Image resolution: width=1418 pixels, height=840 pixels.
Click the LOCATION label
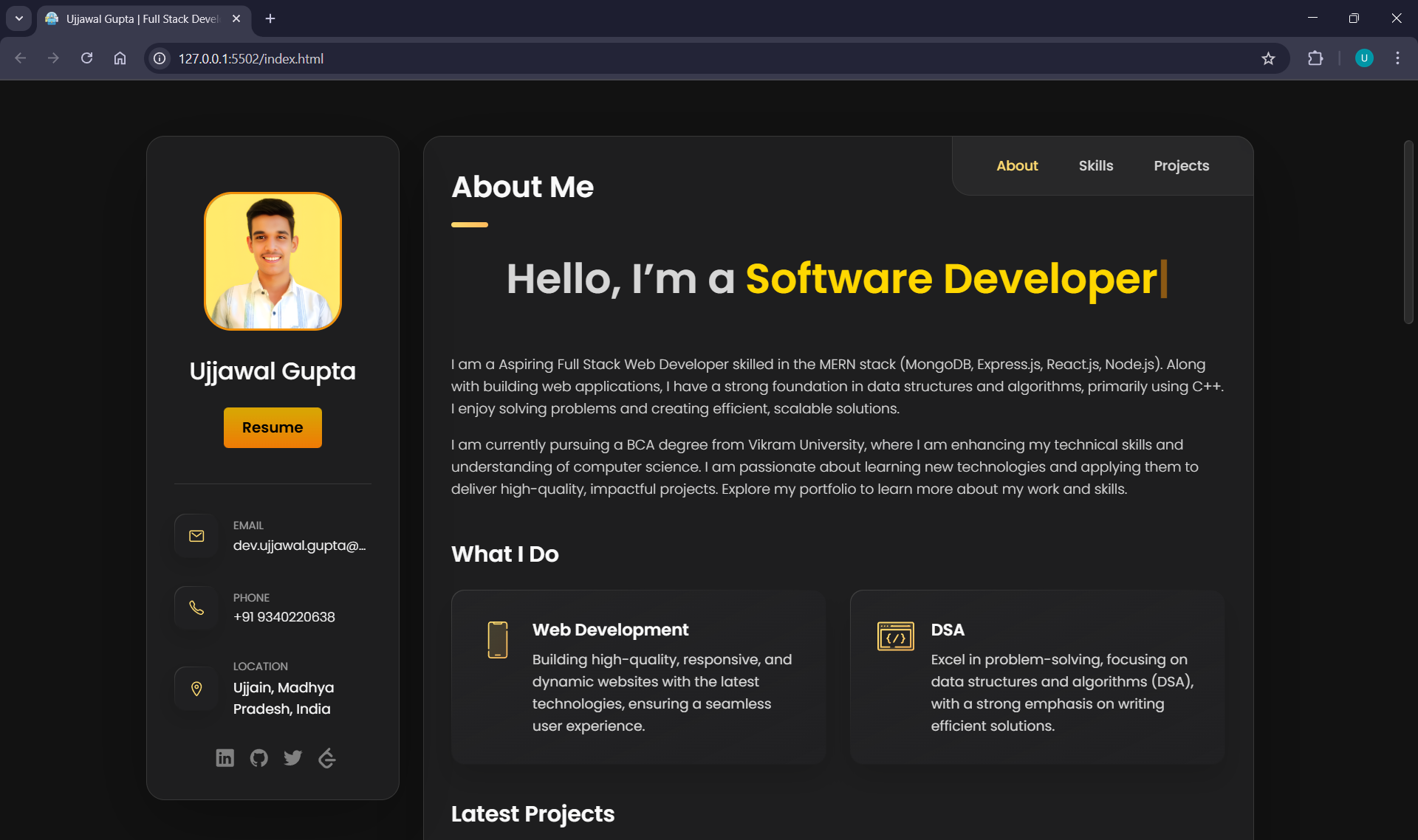coord(260,667)
